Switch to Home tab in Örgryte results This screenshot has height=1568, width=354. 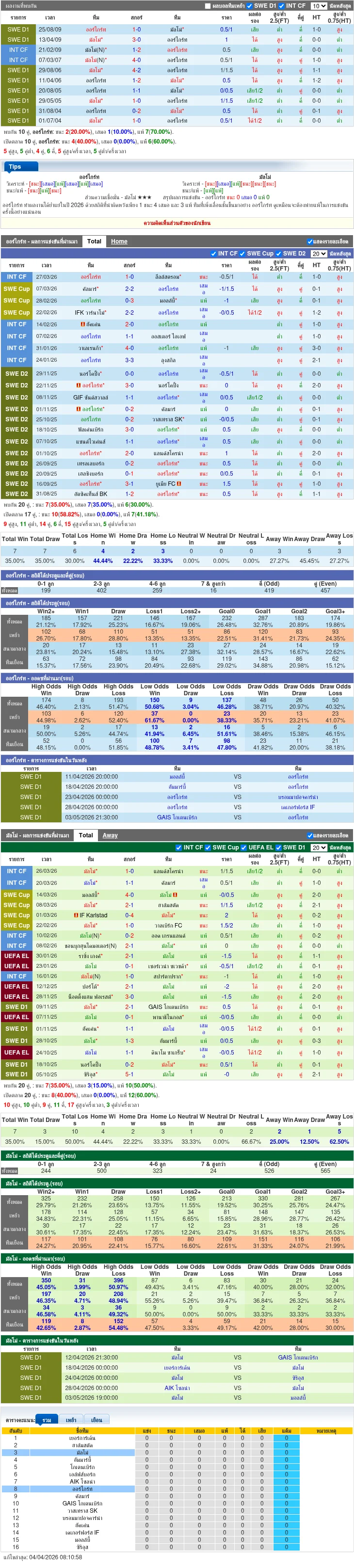coord(119,241)
